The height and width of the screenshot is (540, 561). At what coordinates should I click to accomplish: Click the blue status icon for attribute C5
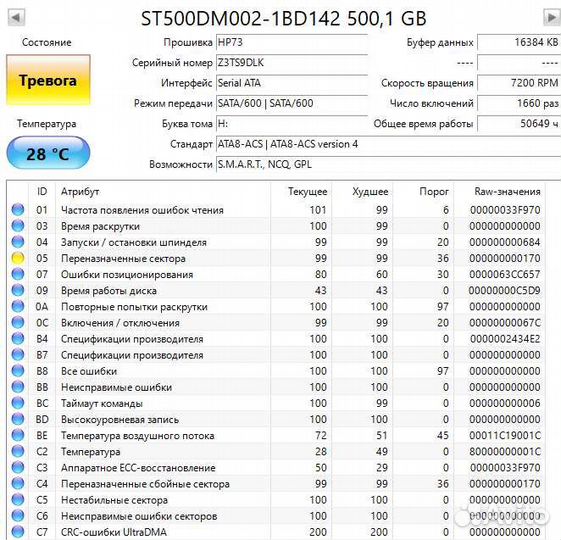[18, 500]
